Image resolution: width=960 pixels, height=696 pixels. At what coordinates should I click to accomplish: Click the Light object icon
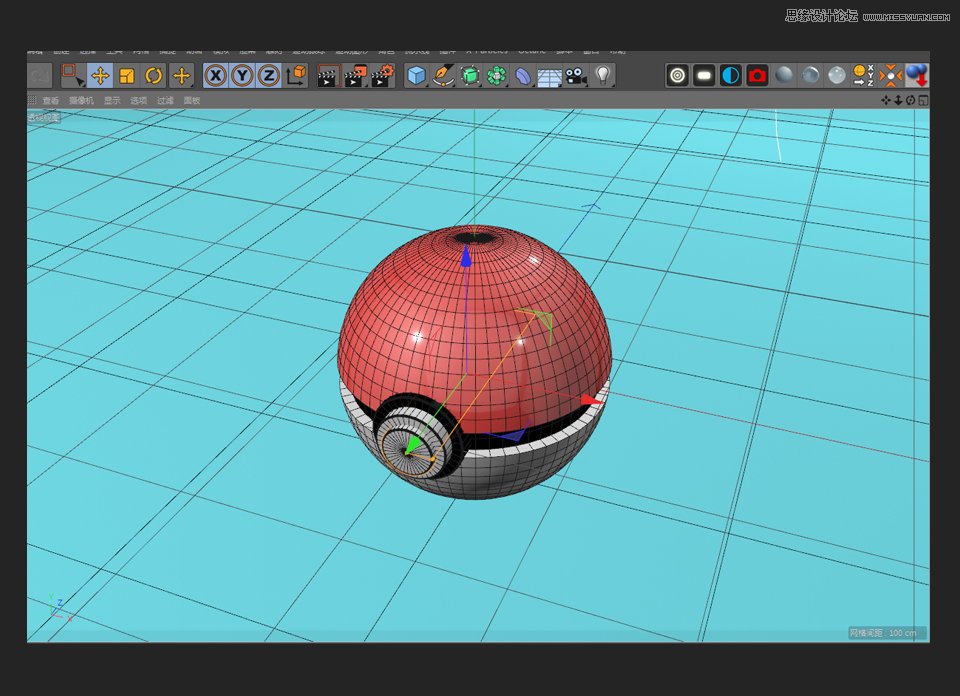[603, 75]
